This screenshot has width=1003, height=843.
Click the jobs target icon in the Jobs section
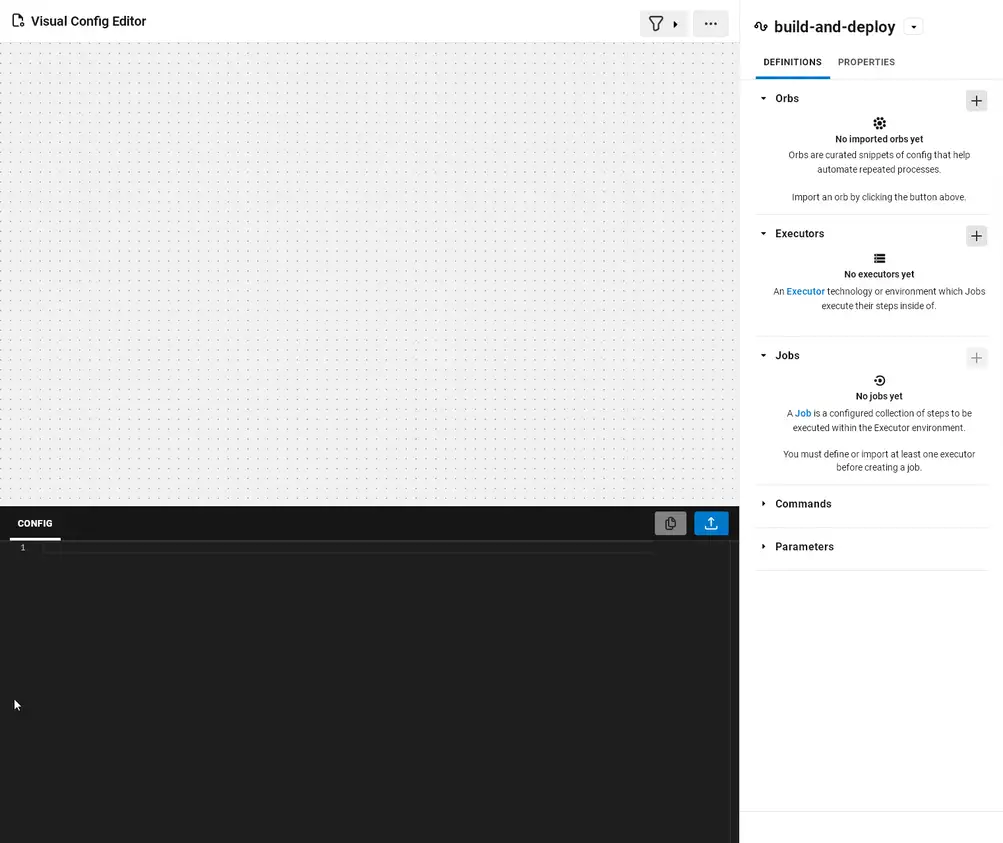pyautogui.click(x=878, y=380)
